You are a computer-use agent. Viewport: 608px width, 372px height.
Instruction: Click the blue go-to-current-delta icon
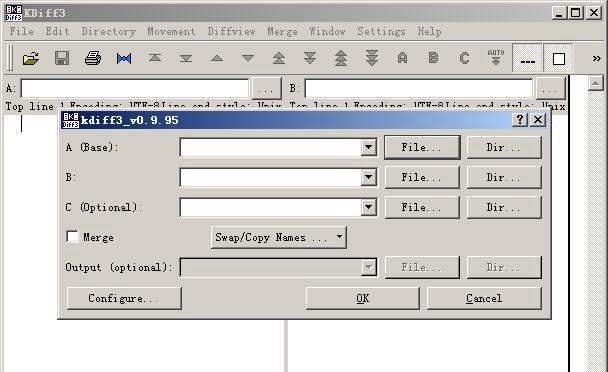point(124,59)
